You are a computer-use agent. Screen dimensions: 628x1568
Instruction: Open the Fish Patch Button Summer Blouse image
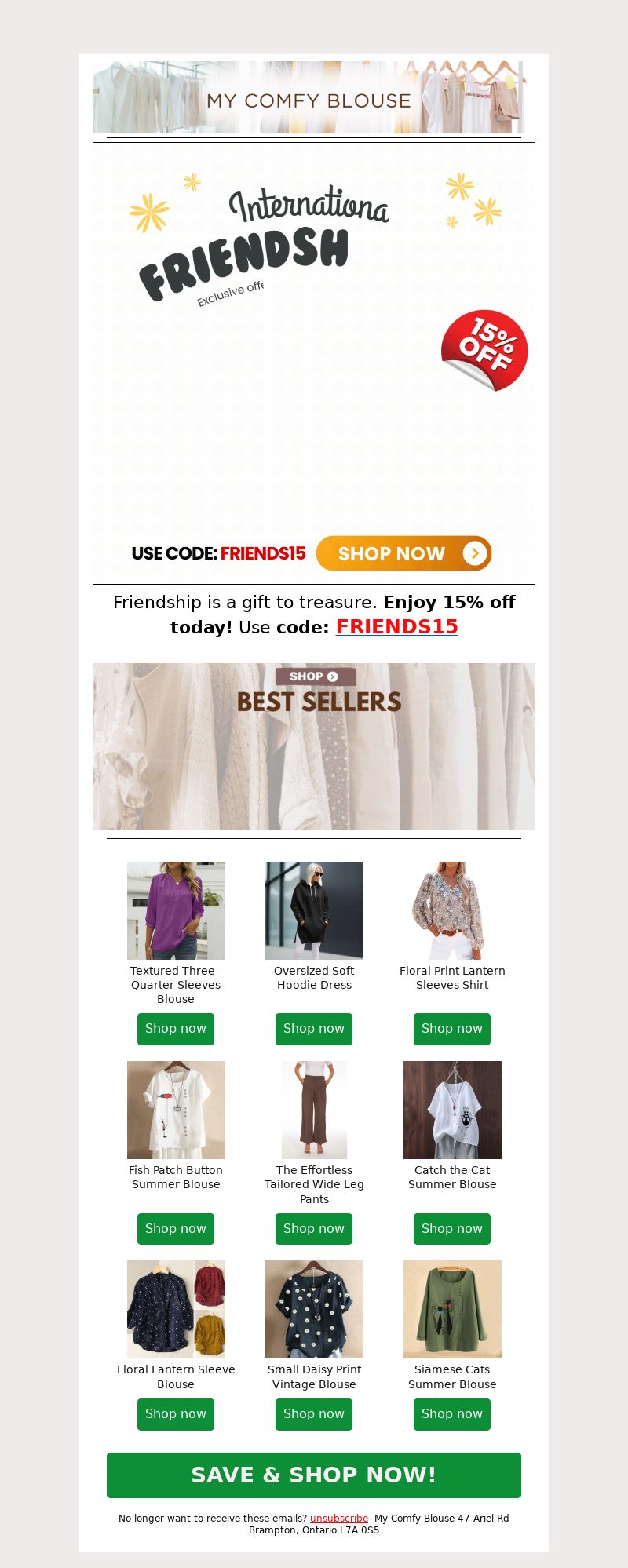pyautogui.click(x=176, y=1110)
